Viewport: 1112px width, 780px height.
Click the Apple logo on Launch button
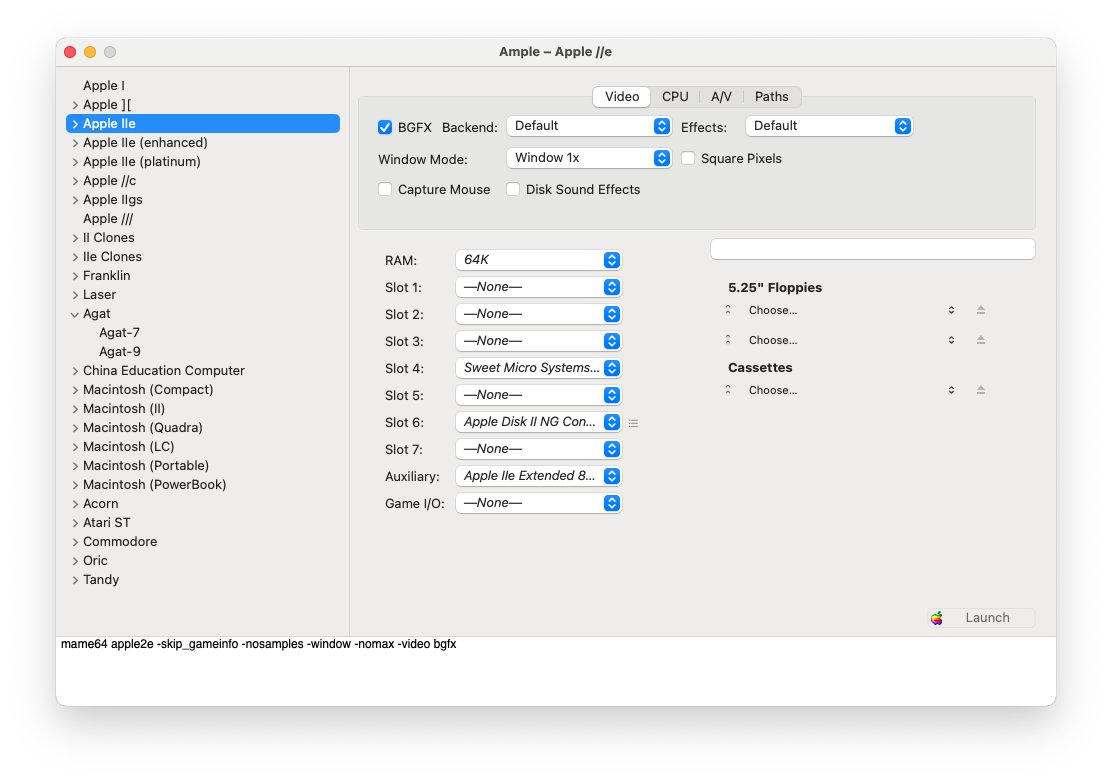(x=937, y=618)
